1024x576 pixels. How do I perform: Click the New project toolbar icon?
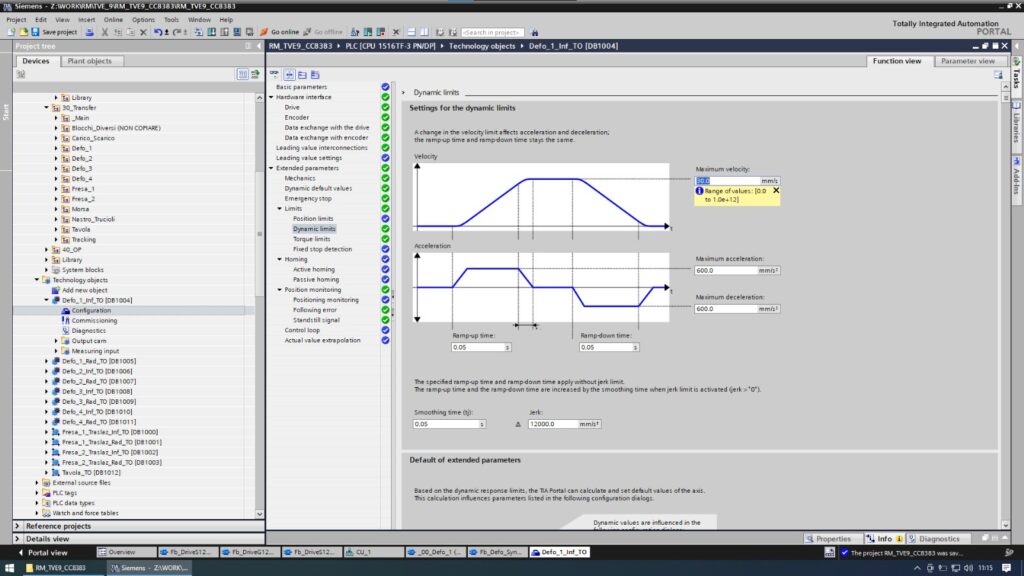pyautogui.click(x=11, y=32)
